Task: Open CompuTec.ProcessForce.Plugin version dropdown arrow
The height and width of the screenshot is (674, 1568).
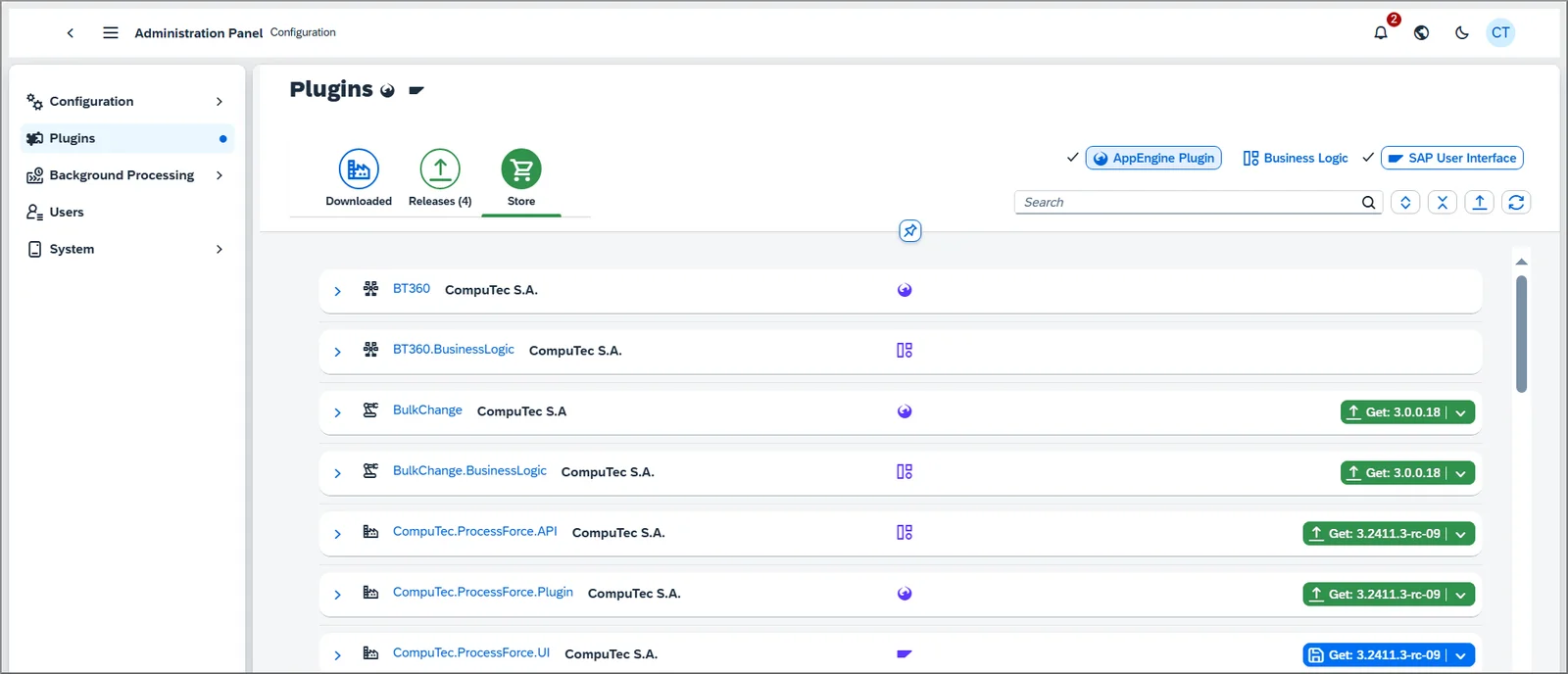Action: [1460, 595]
